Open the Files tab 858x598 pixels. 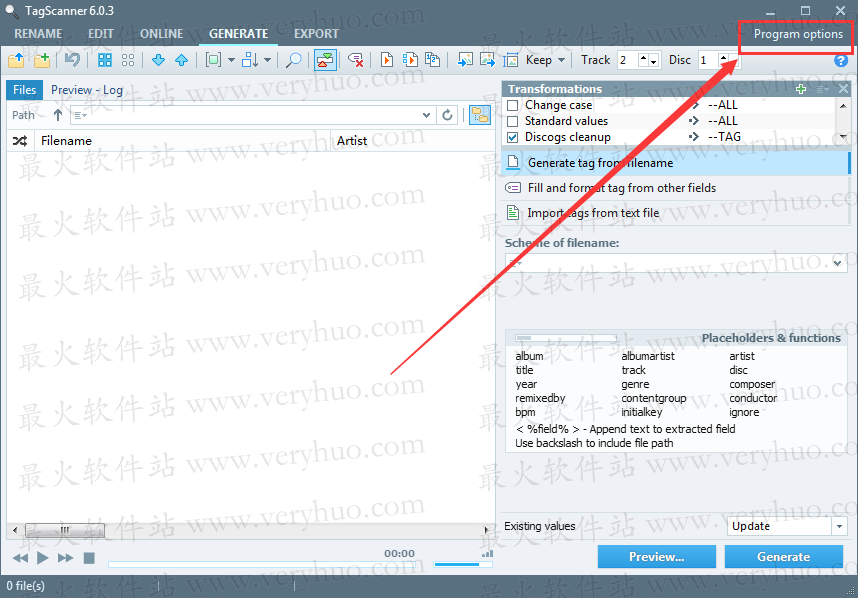pyautogui.click(x=25, y=90)
